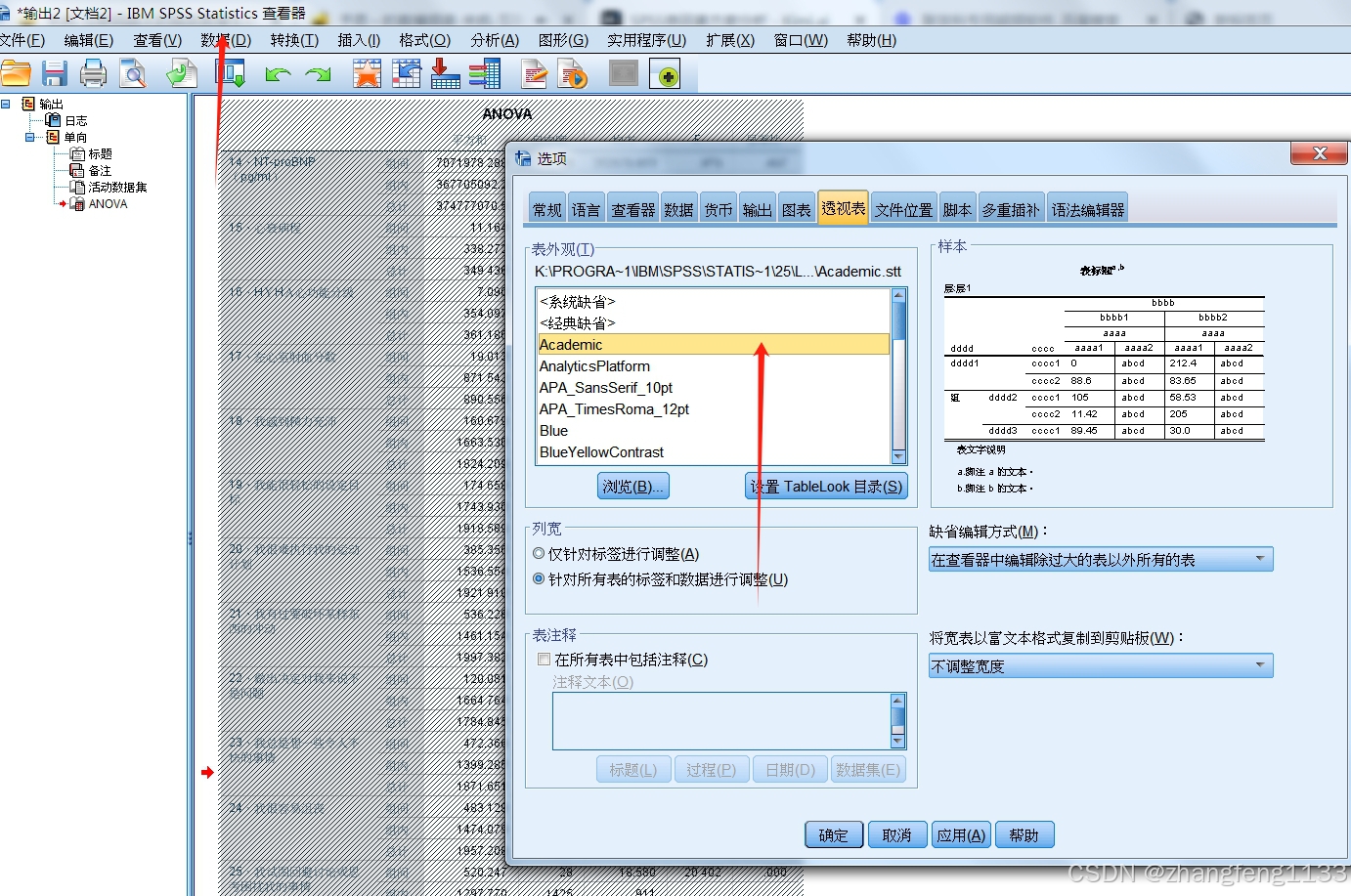Click the 浏览(B) browse button
The image size is (1351, 896).
point(633,486)
